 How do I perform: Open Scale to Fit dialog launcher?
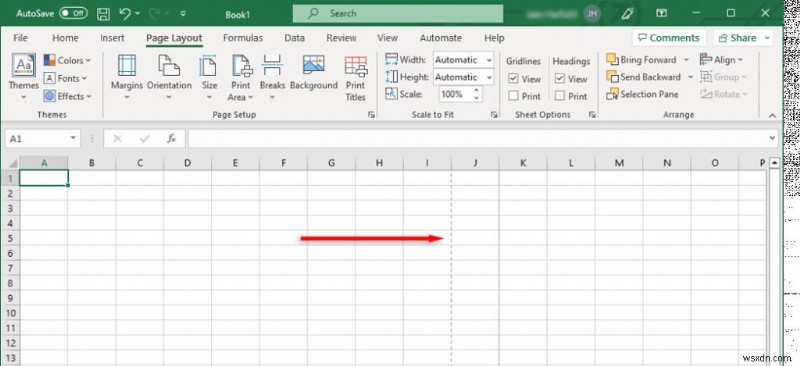tap(494, 115)
